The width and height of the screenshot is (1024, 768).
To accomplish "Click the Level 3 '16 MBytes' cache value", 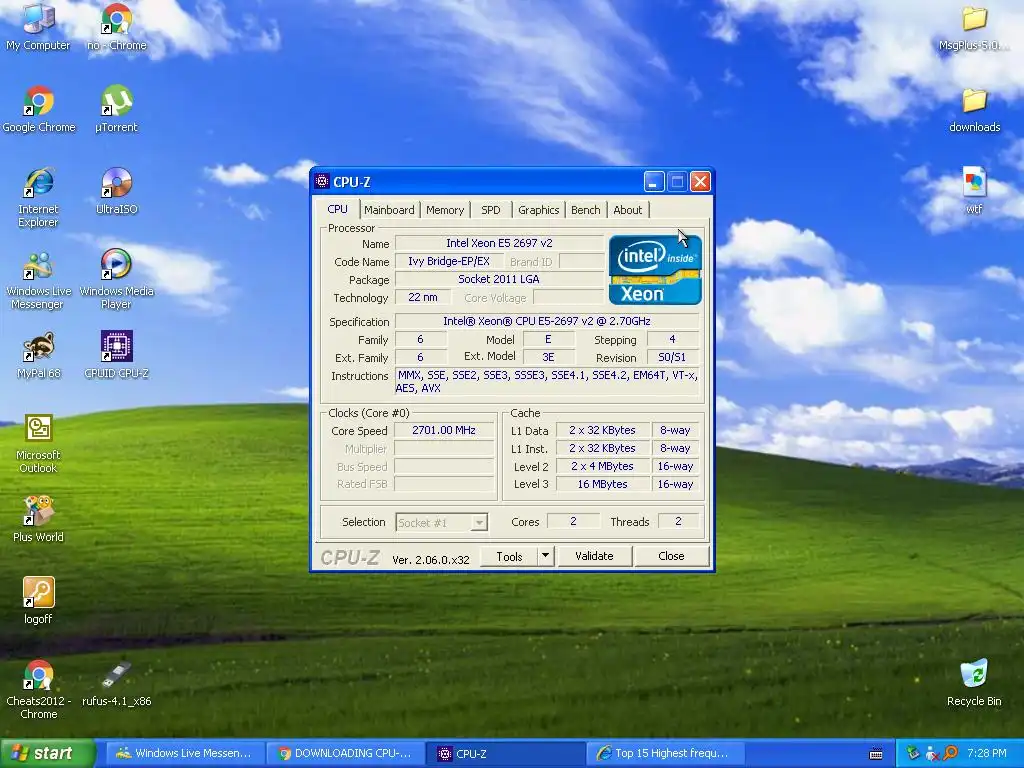I will (x=602, y=484).
